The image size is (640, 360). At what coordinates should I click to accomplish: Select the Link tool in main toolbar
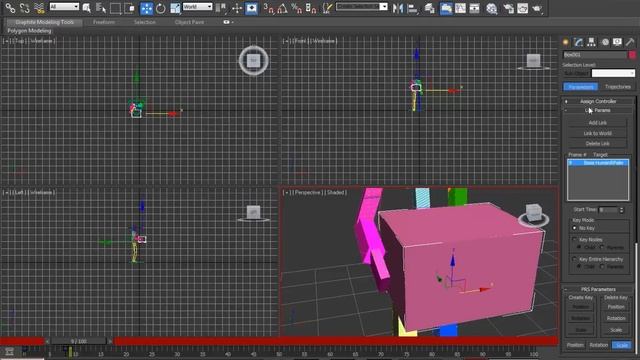coord(10,8)
